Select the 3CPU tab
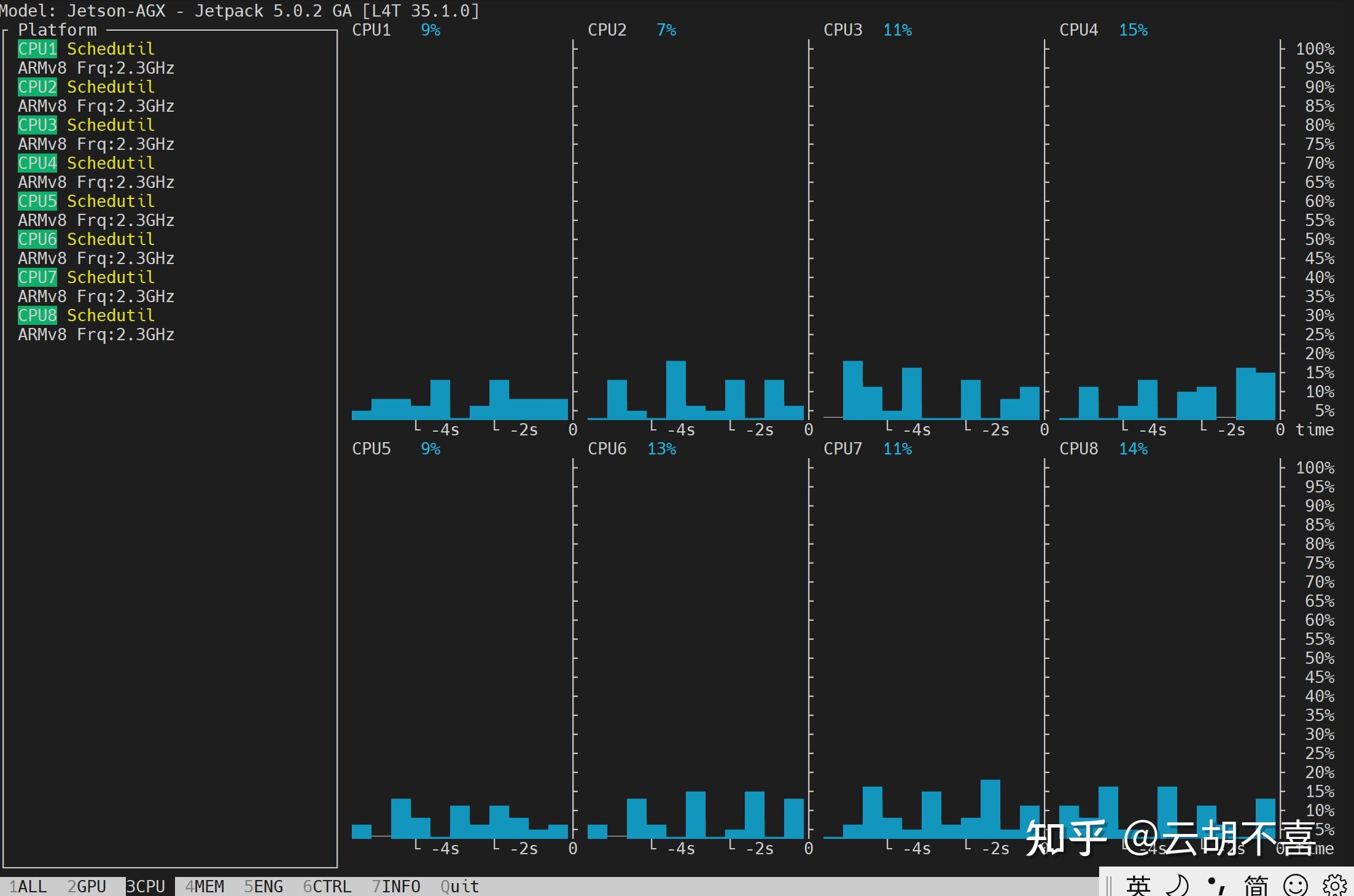Viewport: 1354px width, 896px height. (x=146, y=886)
